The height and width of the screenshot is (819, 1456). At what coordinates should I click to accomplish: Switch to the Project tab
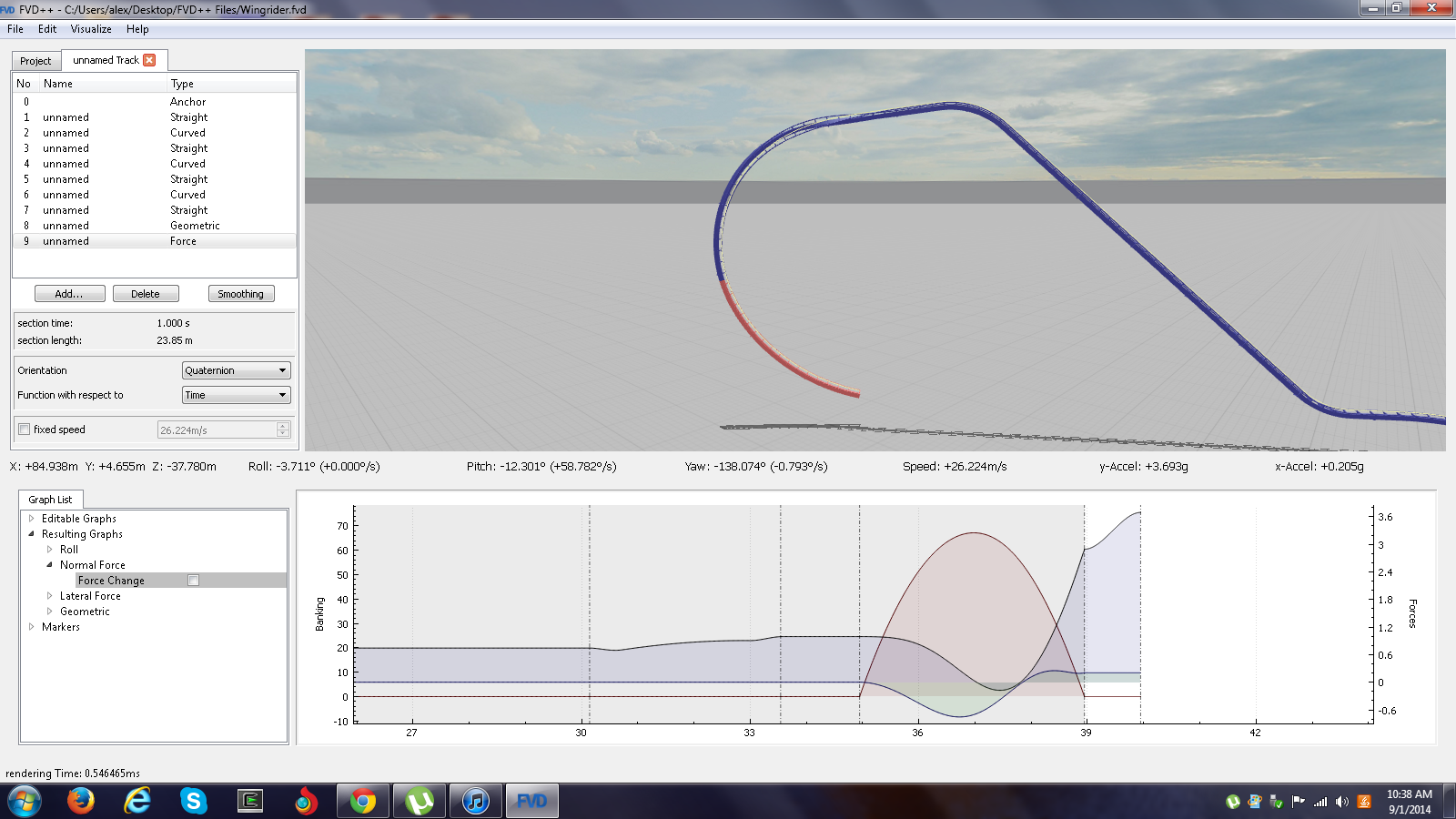pyautogui.click(x=35, y=61)
